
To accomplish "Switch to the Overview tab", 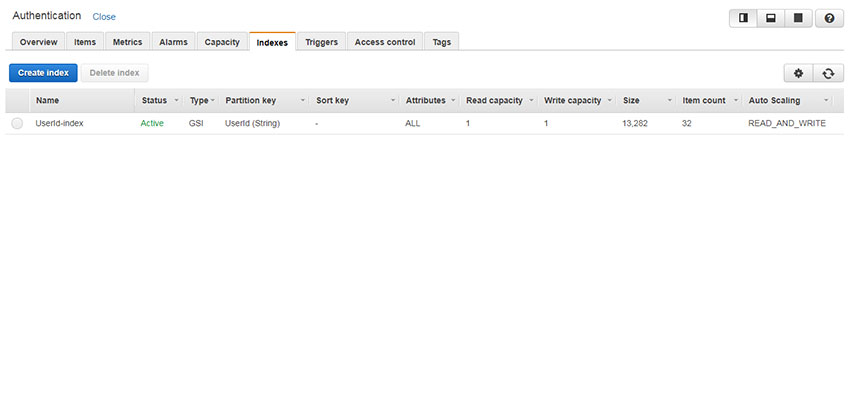I will click(x=38, y=42).
